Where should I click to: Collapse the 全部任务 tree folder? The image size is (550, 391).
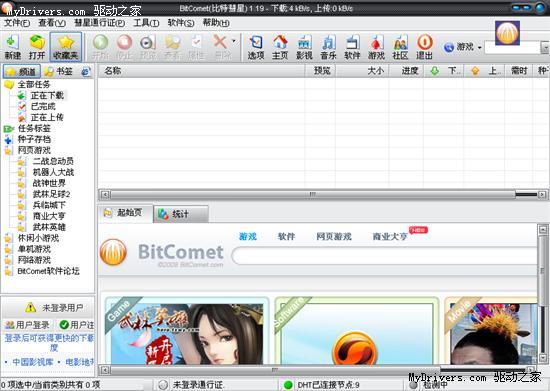coord(9,85)
